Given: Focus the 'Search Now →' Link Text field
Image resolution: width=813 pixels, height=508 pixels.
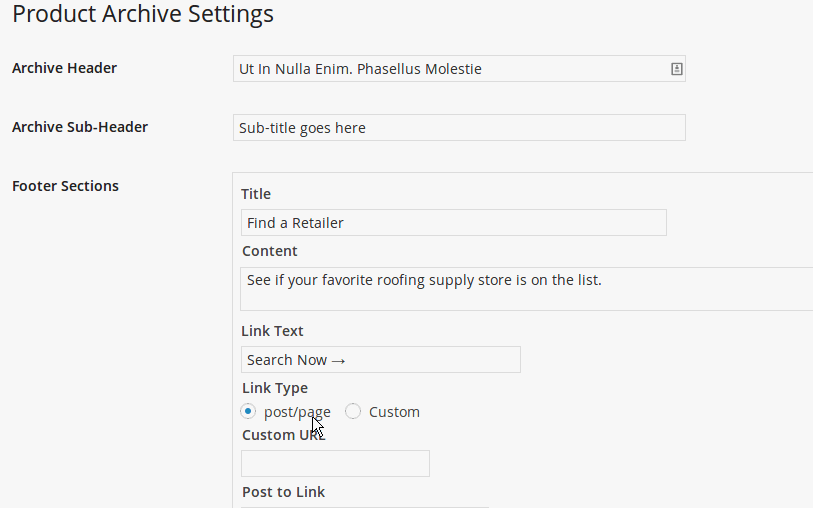Looking at the screenshot, I should point(380,360).
